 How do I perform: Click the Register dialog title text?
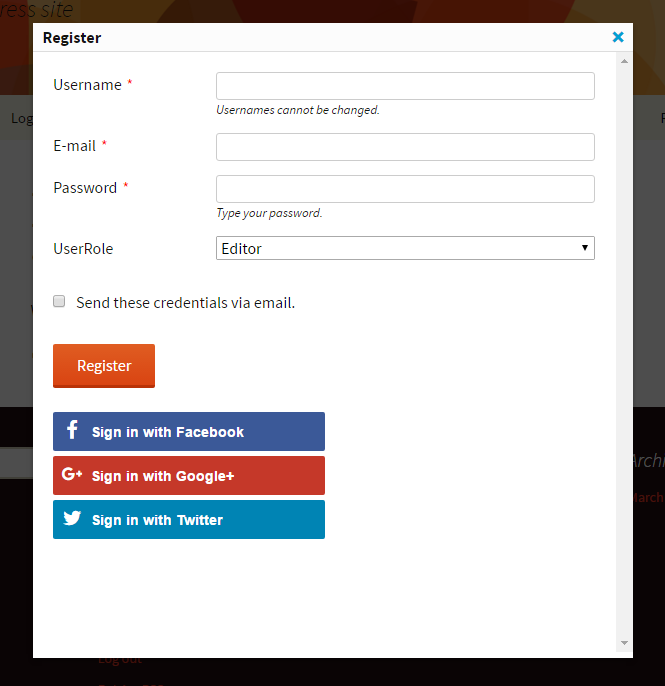tap(72, 38)
